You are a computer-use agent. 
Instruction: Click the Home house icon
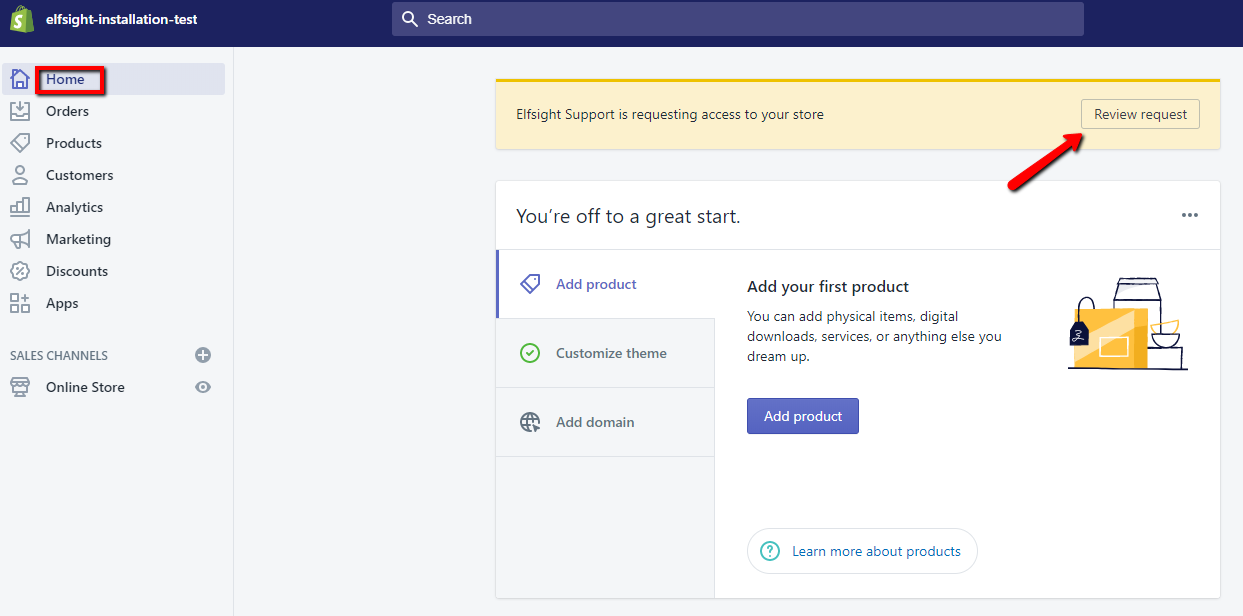pyautogui.click(x=20, y=79)
